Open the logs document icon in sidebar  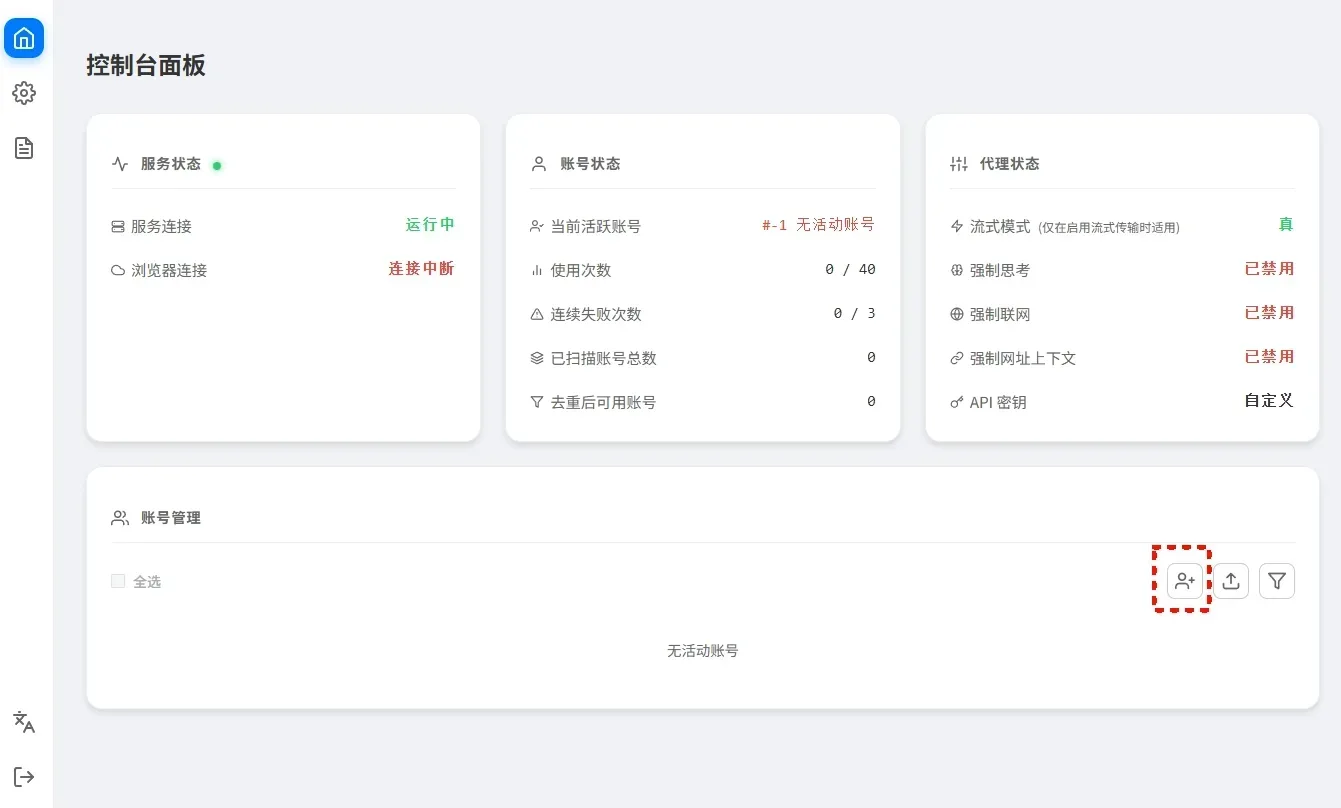[x=24, y=148]
